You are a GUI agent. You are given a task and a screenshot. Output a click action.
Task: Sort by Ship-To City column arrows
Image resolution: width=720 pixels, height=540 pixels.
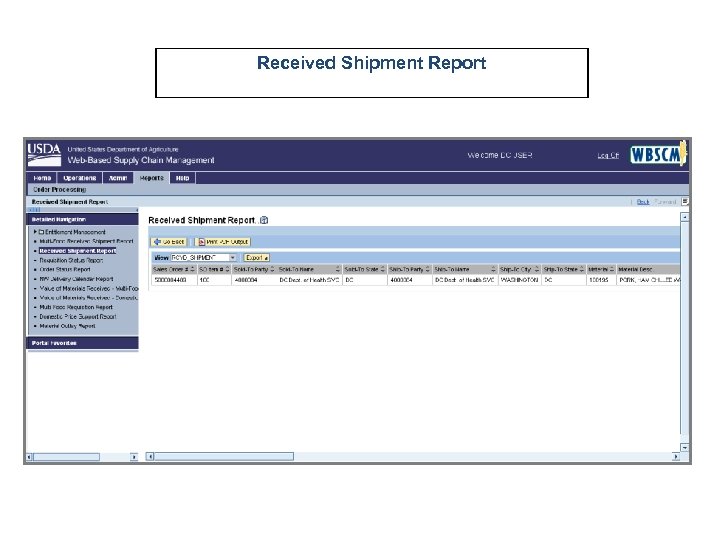(536, 269)
